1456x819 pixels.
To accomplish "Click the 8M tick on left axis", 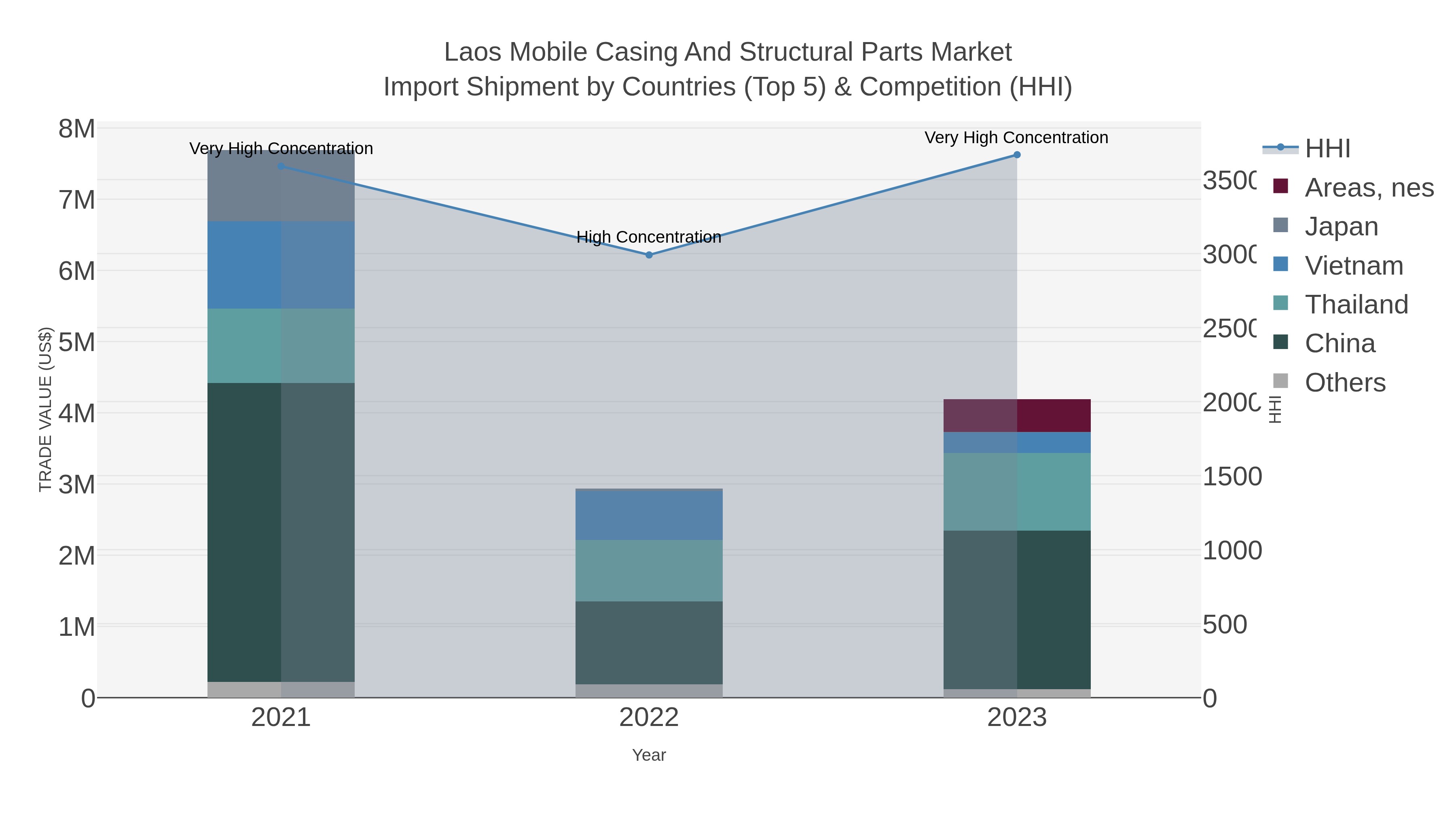I will point(77,129).
